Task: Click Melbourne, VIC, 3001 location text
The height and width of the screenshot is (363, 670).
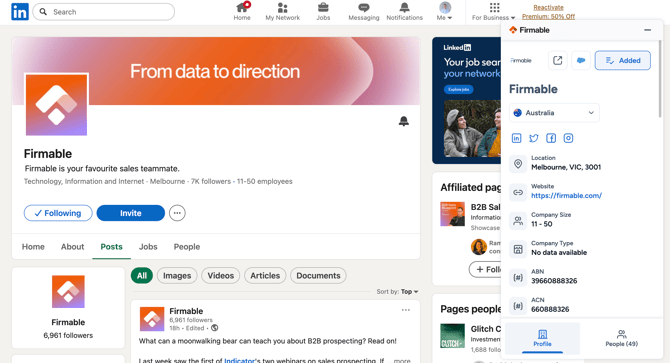Action: (566, 167)
